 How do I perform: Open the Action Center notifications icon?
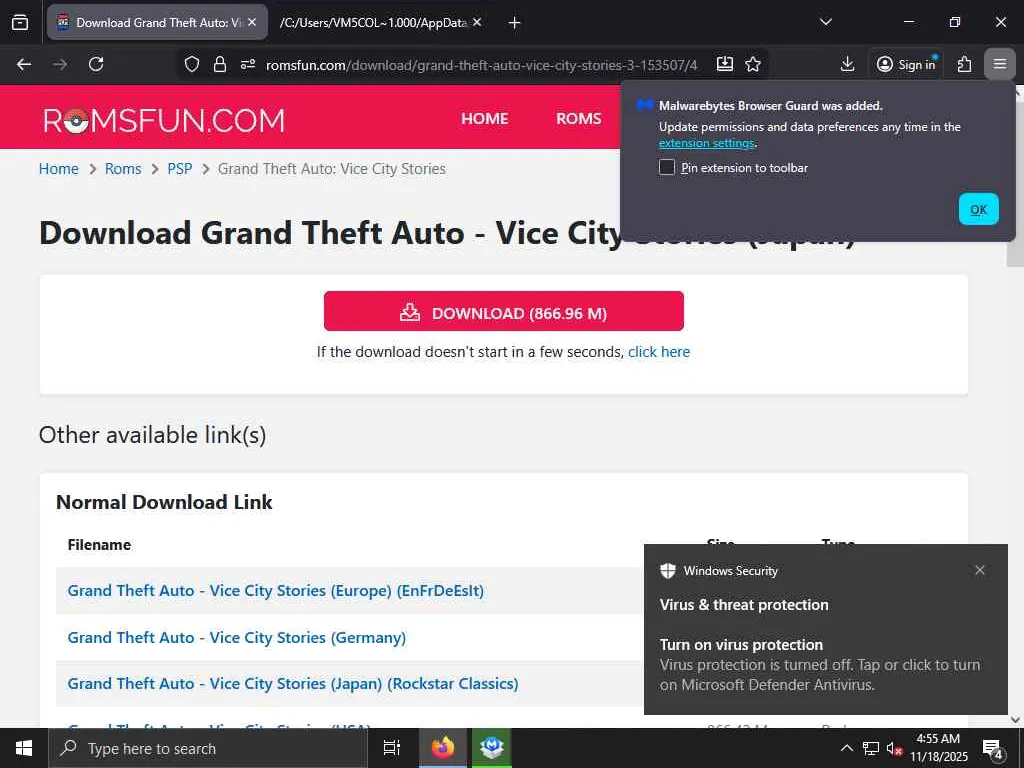tap(993, 748)
